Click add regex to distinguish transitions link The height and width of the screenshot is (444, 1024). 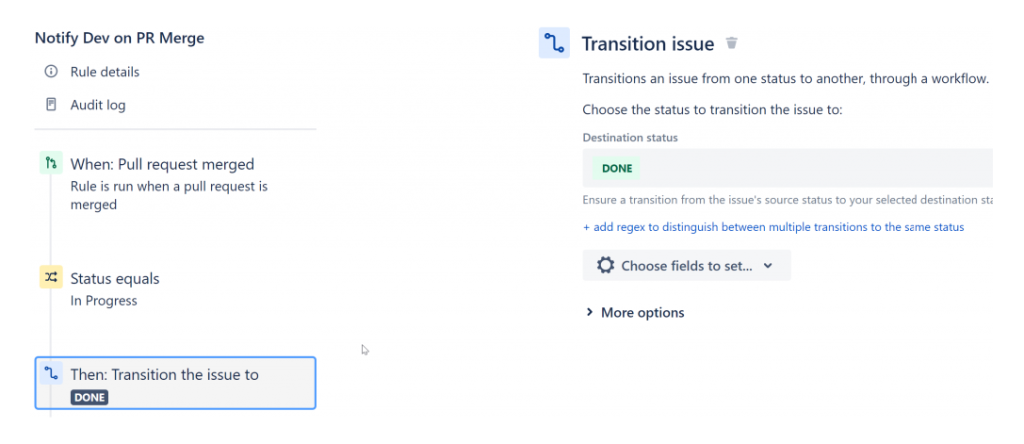tap(773, 227)
